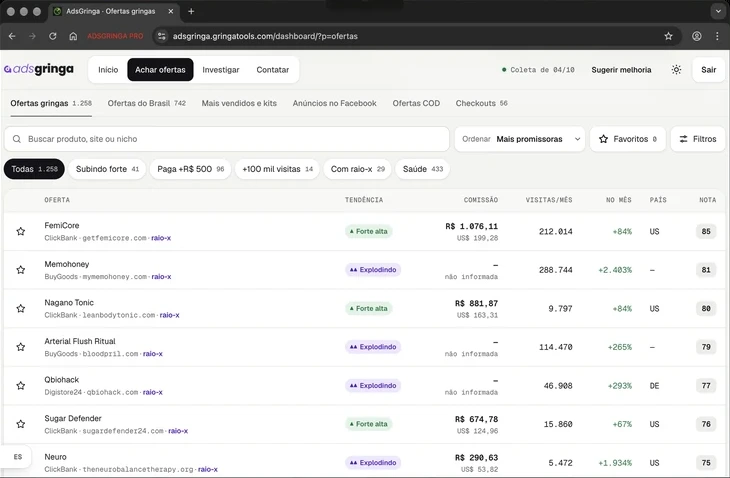The width and height of the screenshot is (730, 478).
Task: Click Coleta de 04/10 status
Action: [538, 70]
